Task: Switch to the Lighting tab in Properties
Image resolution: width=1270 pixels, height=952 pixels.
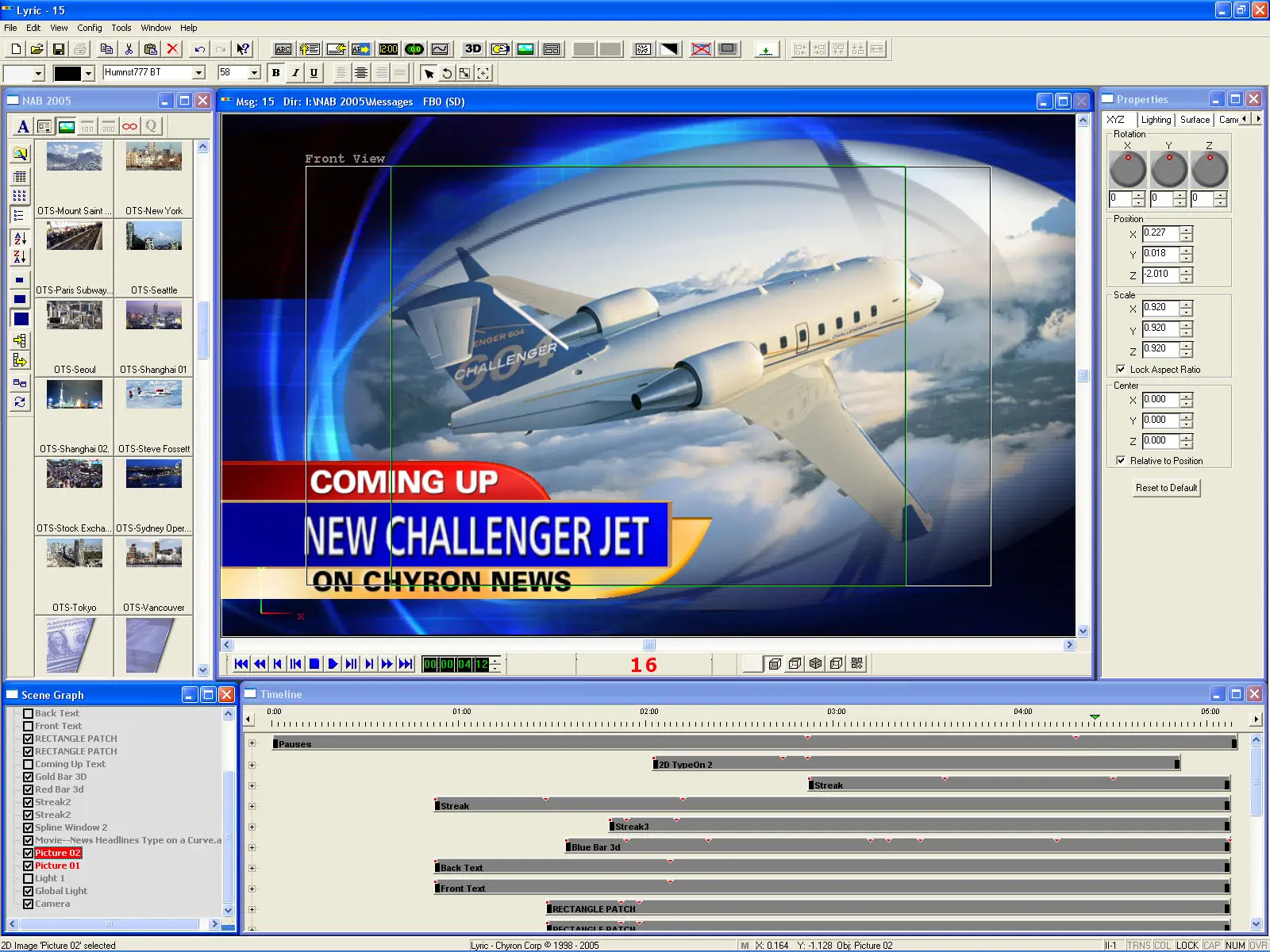Action: 1156,120
